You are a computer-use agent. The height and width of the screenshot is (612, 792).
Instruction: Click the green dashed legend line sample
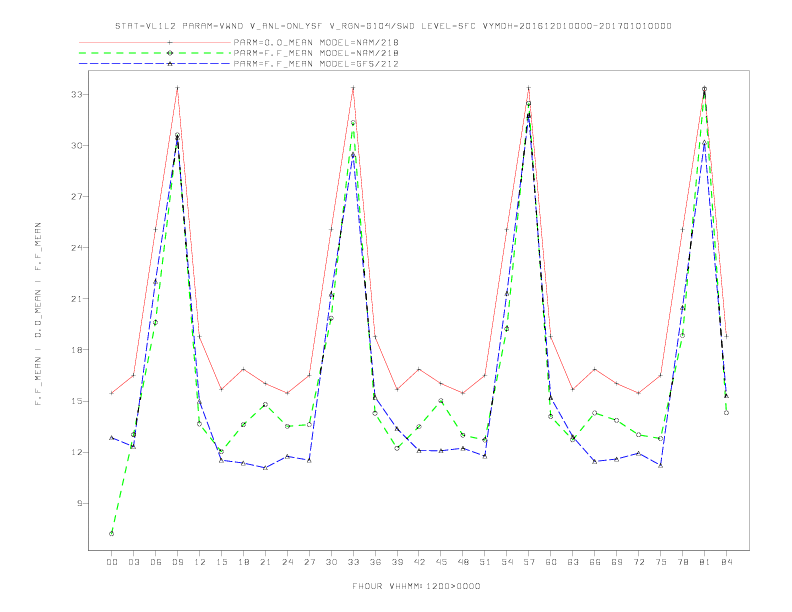(155, 53)
